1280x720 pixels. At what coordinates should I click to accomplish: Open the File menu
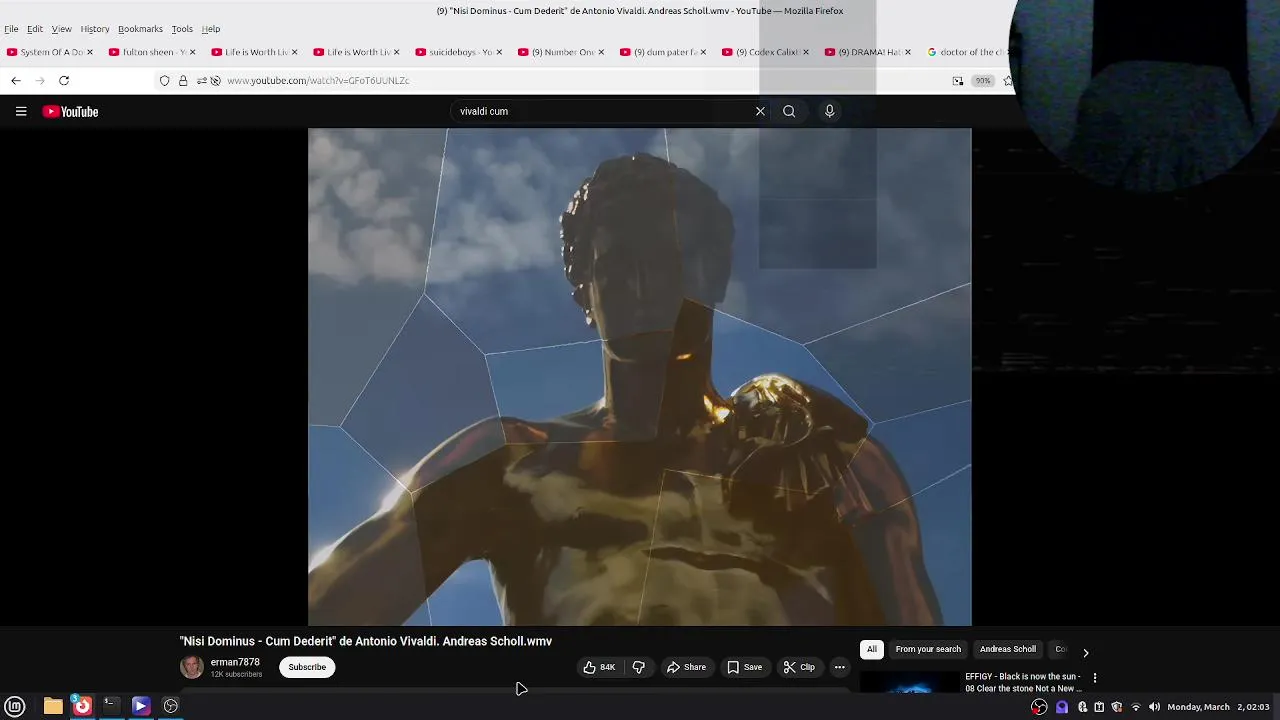(11, 29)
